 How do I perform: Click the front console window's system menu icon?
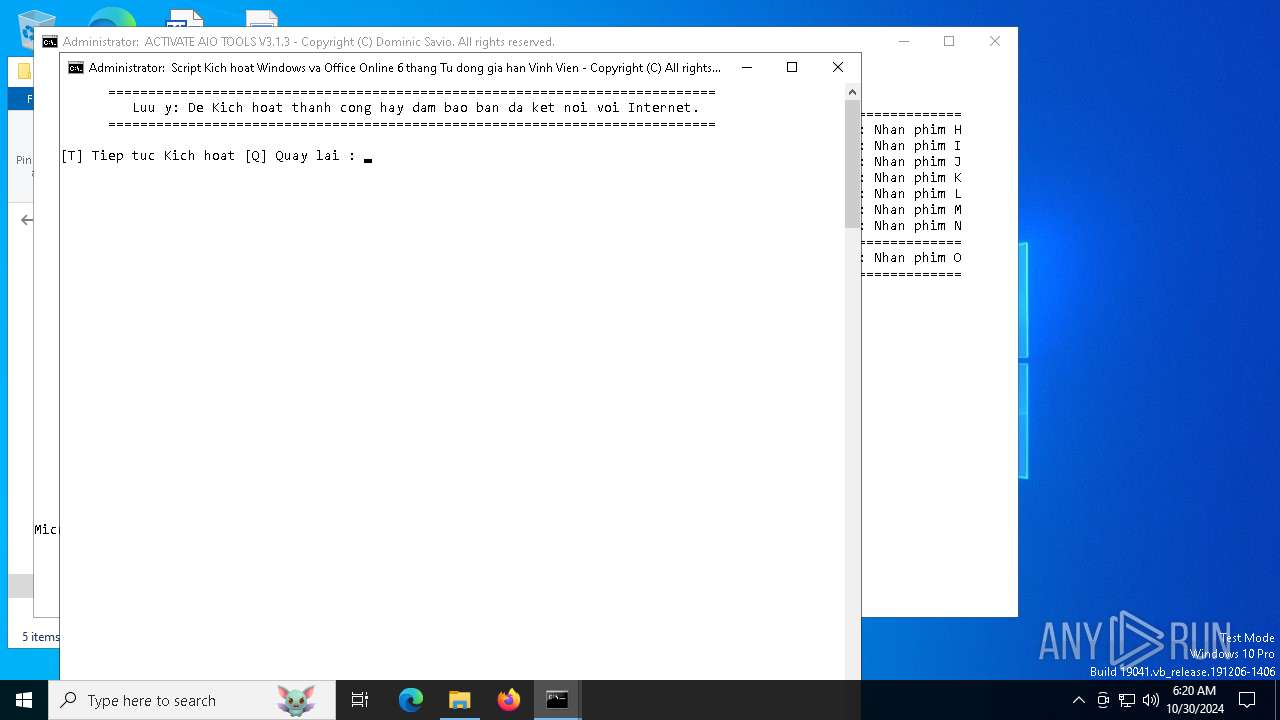(76, 68)
